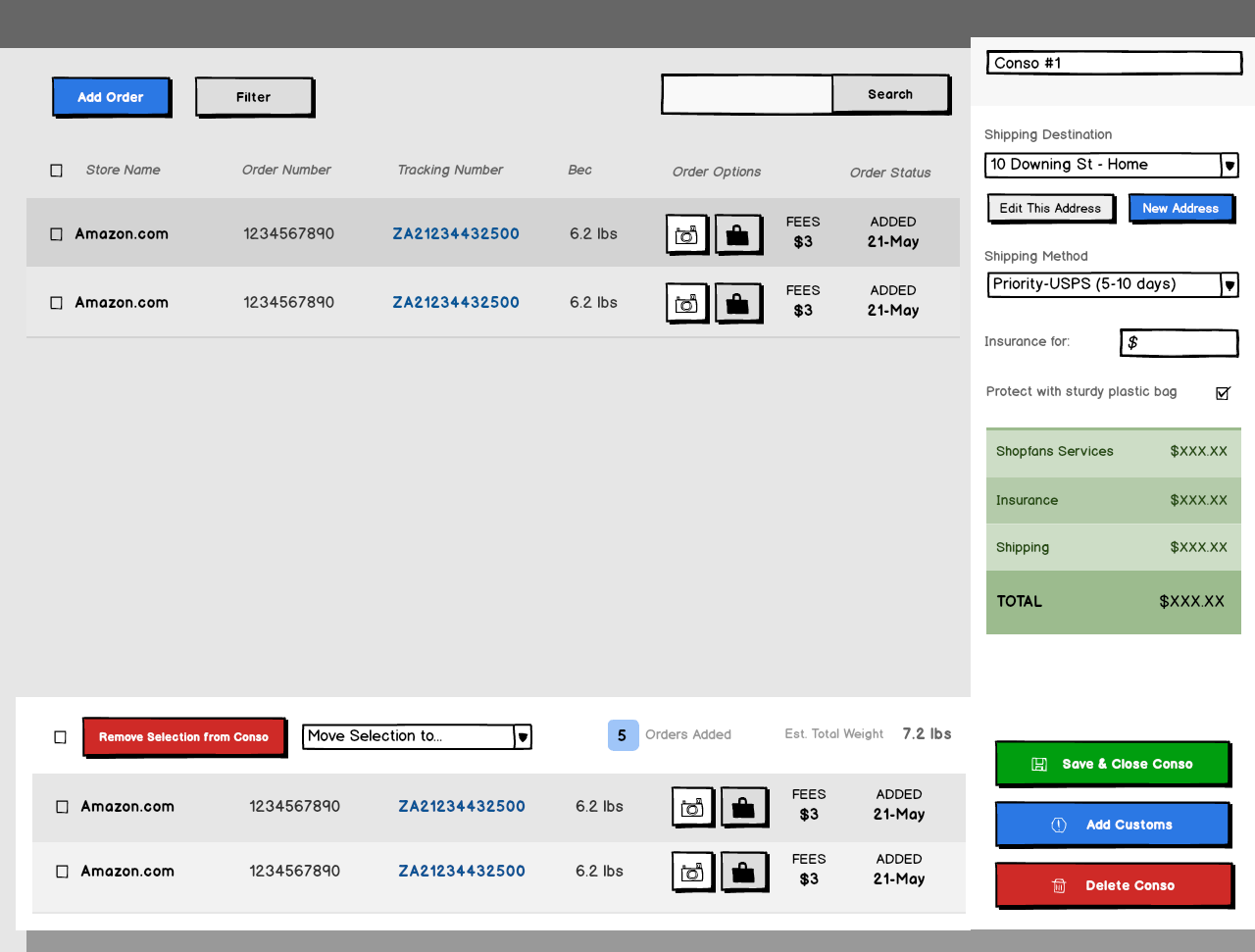Click the Store Name column header
1255x952 pixels.
pos(123,170)
